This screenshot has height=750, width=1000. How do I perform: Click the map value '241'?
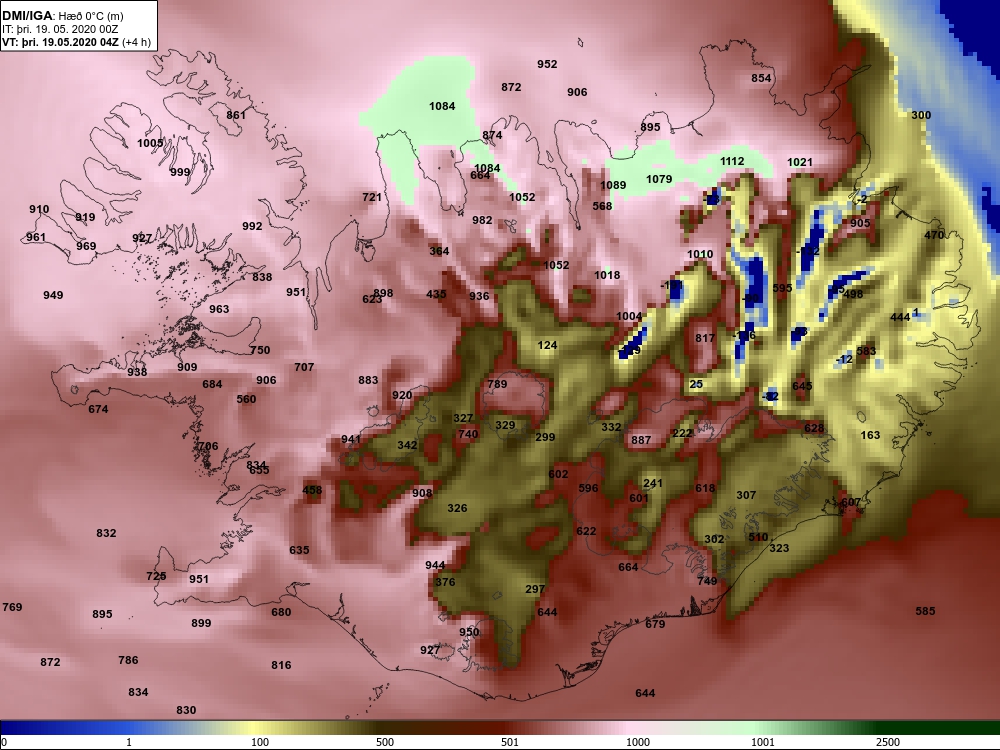click(652, 483)
